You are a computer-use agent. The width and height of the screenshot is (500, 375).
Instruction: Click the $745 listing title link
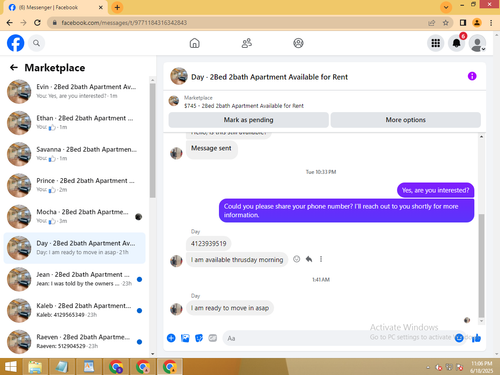tap(244, 106)
